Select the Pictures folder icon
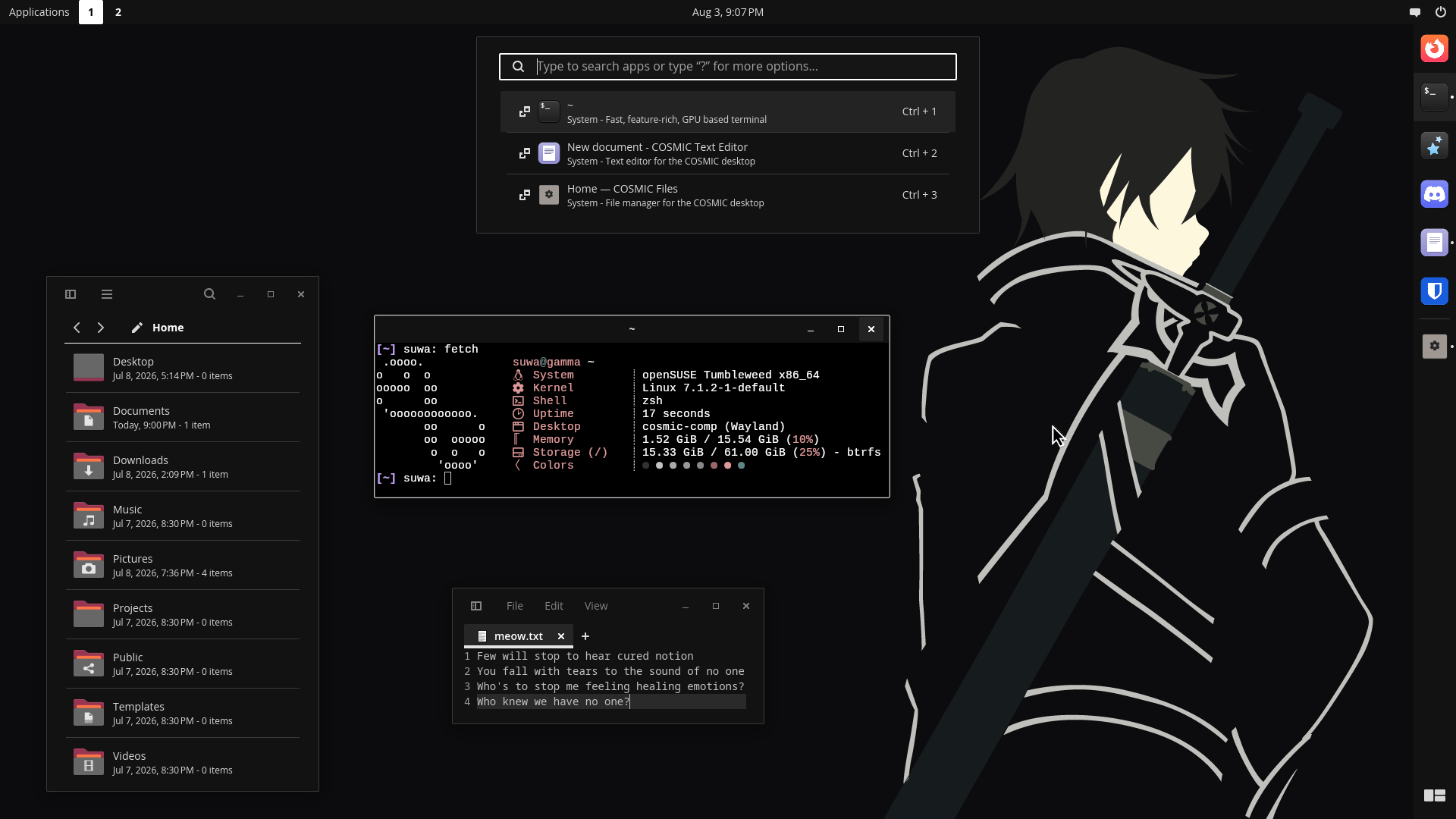The image size is (1456, 819). [x=89, y=565]
